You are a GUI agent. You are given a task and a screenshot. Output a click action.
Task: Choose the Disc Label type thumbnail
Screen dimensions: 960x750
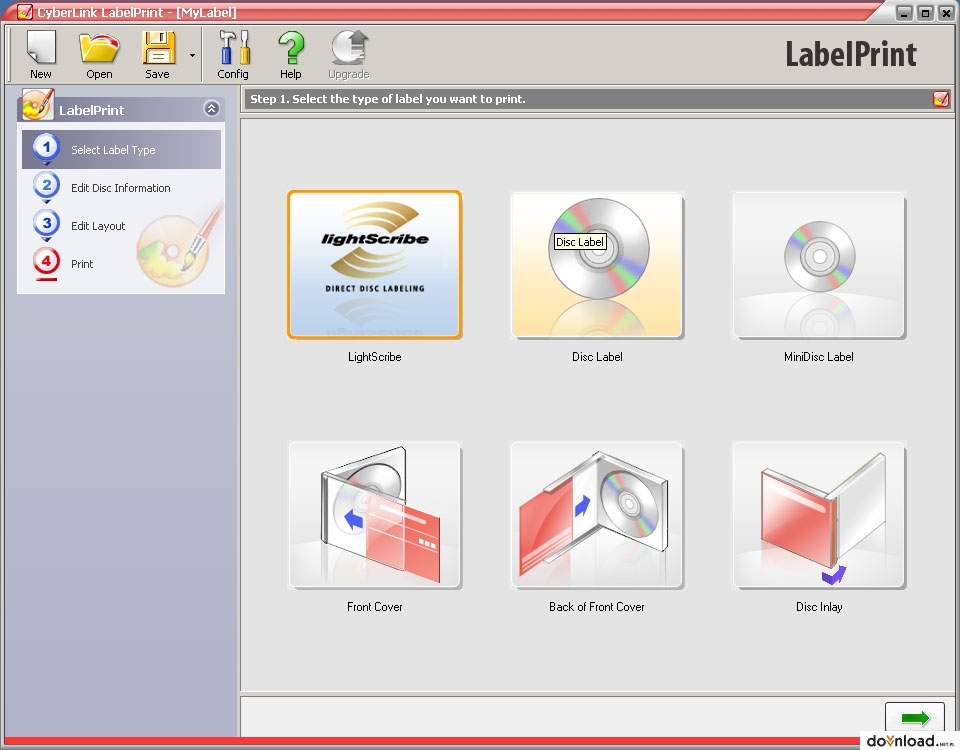tap(597, 264)
